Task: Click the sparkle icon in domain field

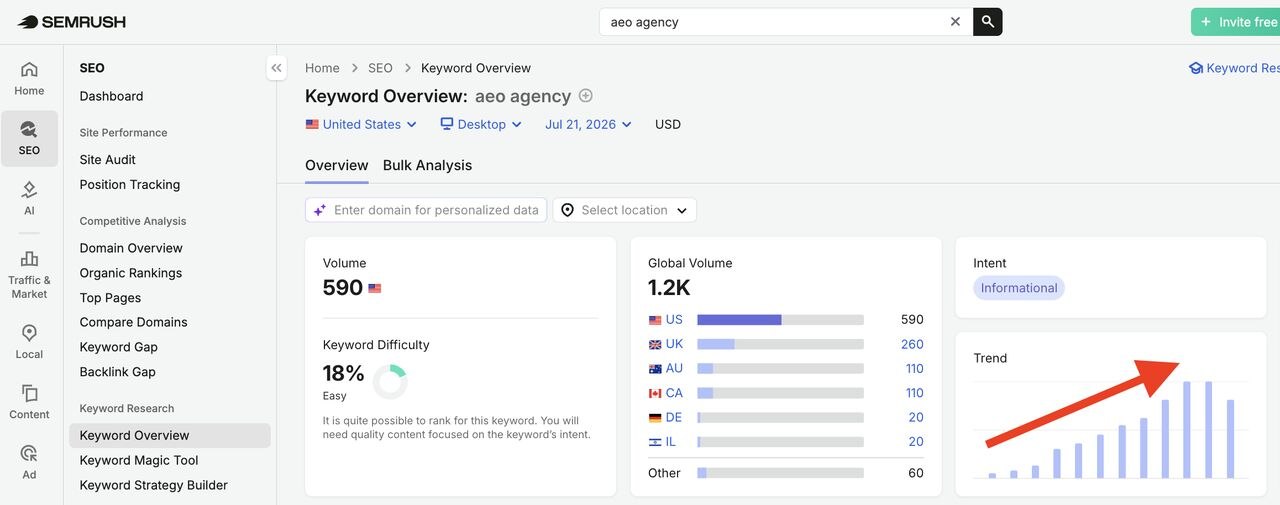Action: tap(320, 210)
